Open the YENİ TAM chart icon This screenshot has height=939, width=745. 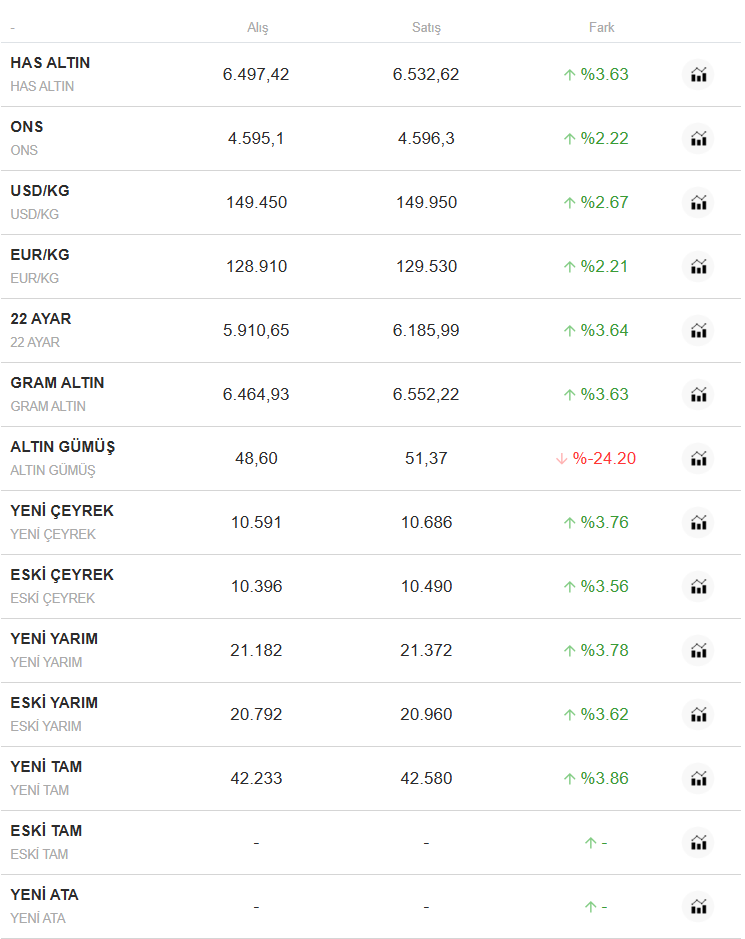[x=698, y=779]
